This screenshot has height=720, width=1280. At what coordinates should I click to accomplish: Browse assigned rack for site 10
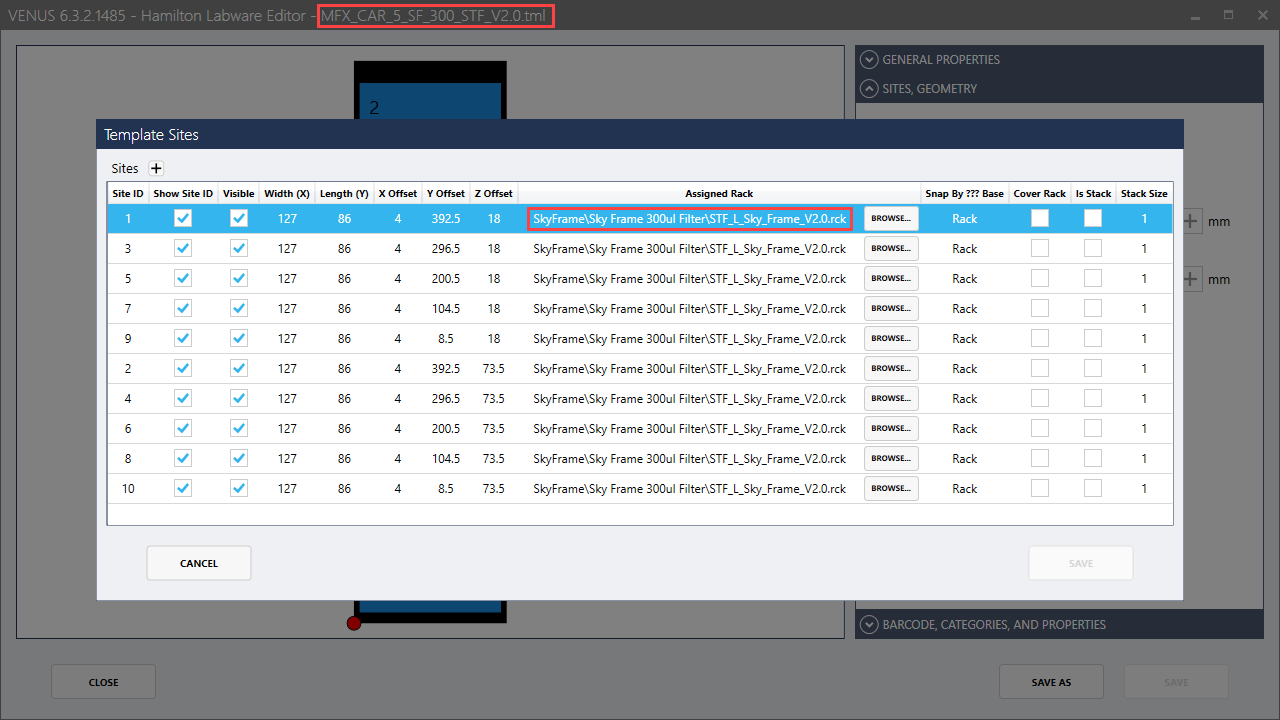891,488
